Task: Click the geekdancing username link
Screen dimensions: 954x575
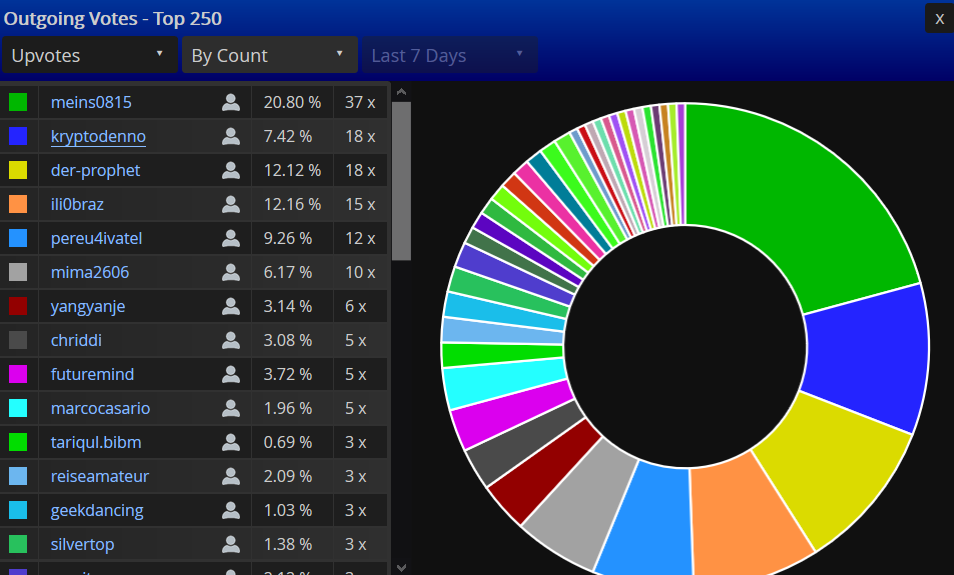Action: pos(97,510)
